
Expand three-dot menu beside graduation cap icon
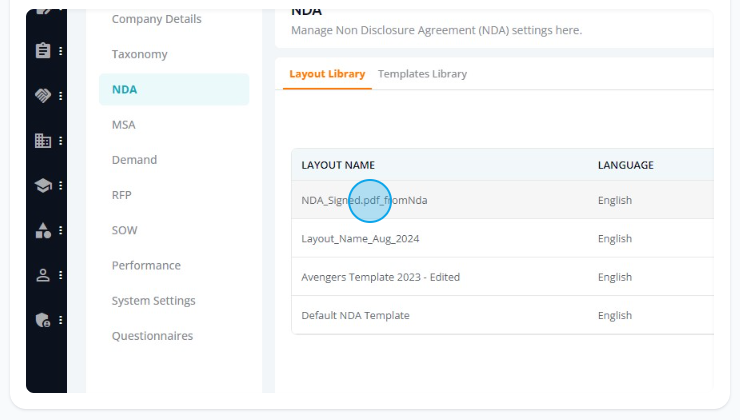coord(60,185)
